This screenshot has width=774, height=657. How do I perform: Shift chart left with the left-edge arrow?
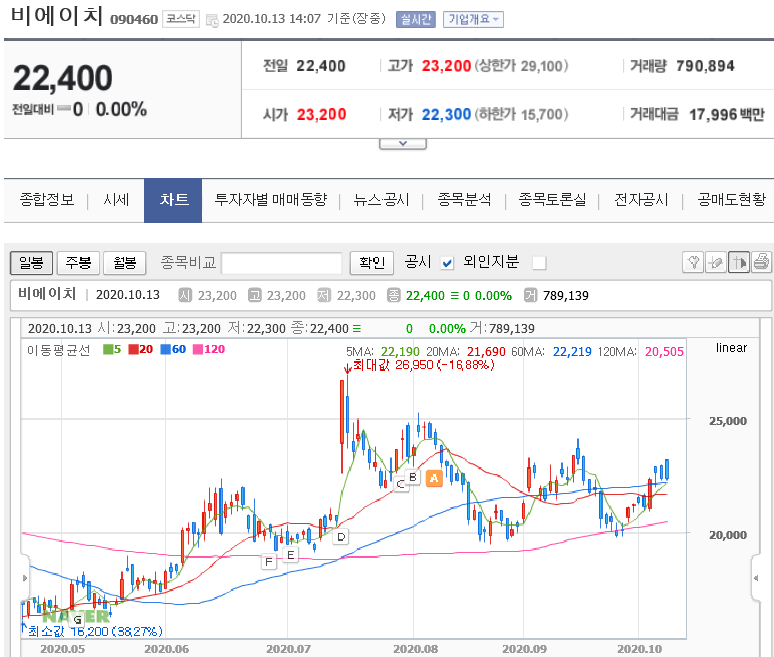point(25,578)
